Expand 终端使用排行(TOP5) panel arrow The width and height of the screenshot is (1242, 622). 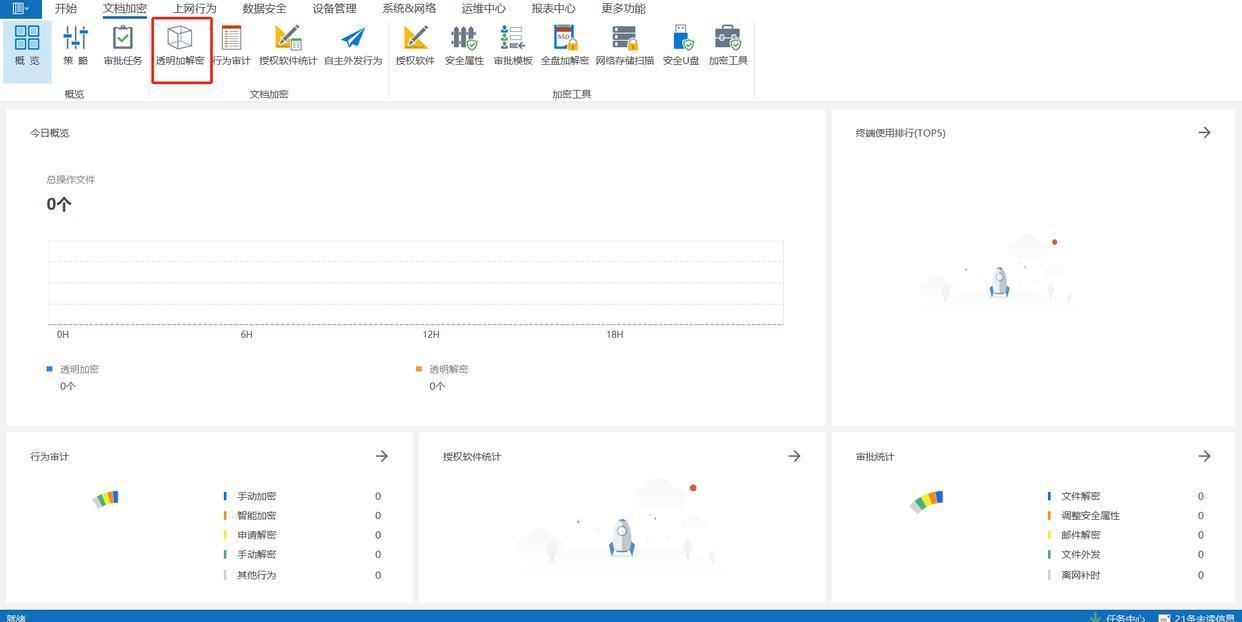tap(1204, 132)
